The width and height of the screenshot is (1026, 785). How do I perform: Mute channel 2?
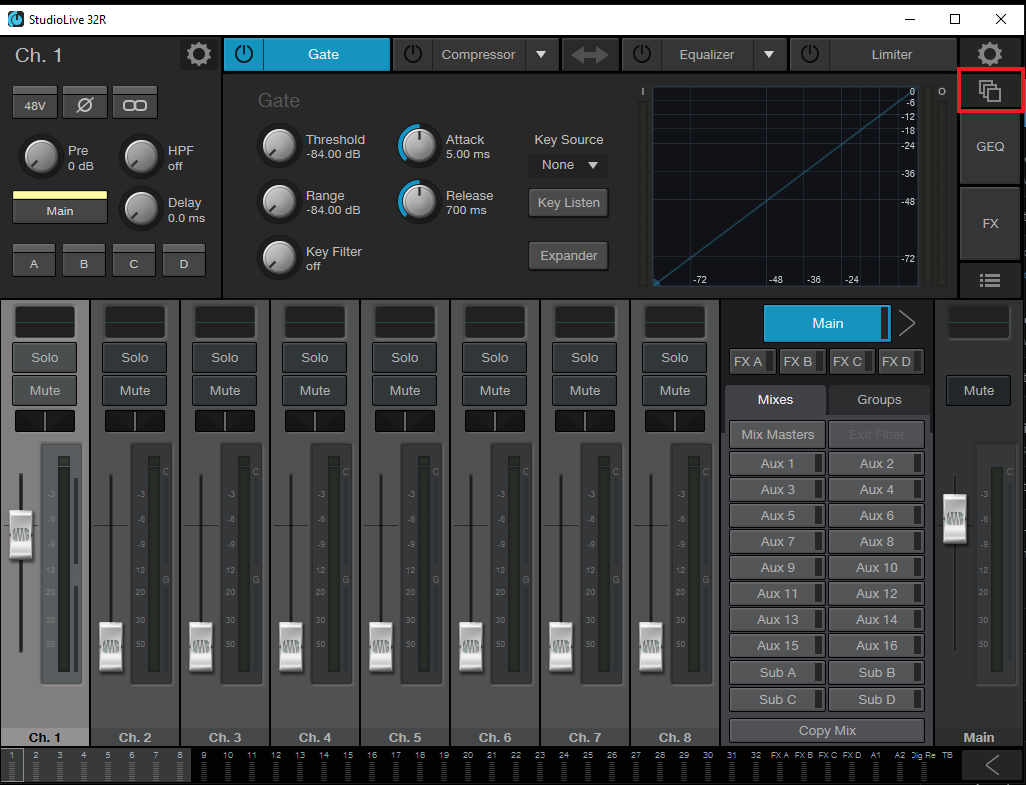[135, 391]
